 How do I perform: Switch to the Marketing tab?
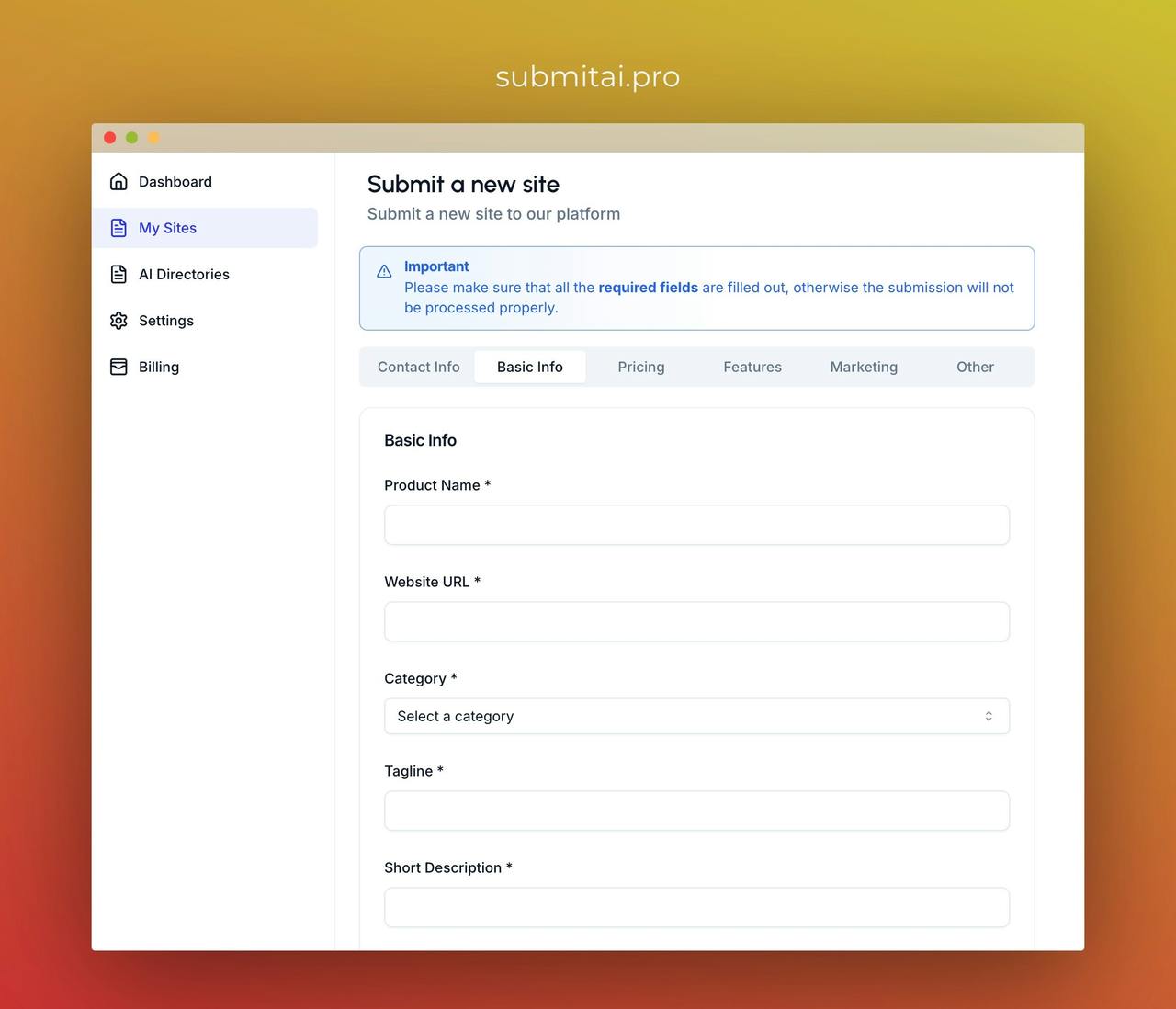pyautogui.click(x=864, y=367)
